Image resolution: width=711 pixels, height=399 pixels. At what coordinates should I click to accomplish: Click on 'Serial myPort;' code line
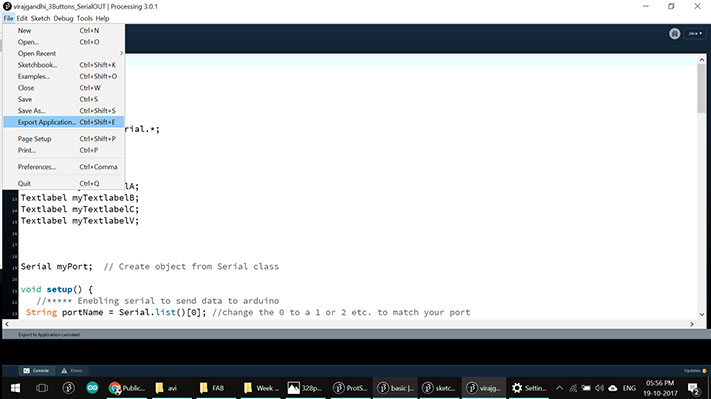click(x=56, y=267)
